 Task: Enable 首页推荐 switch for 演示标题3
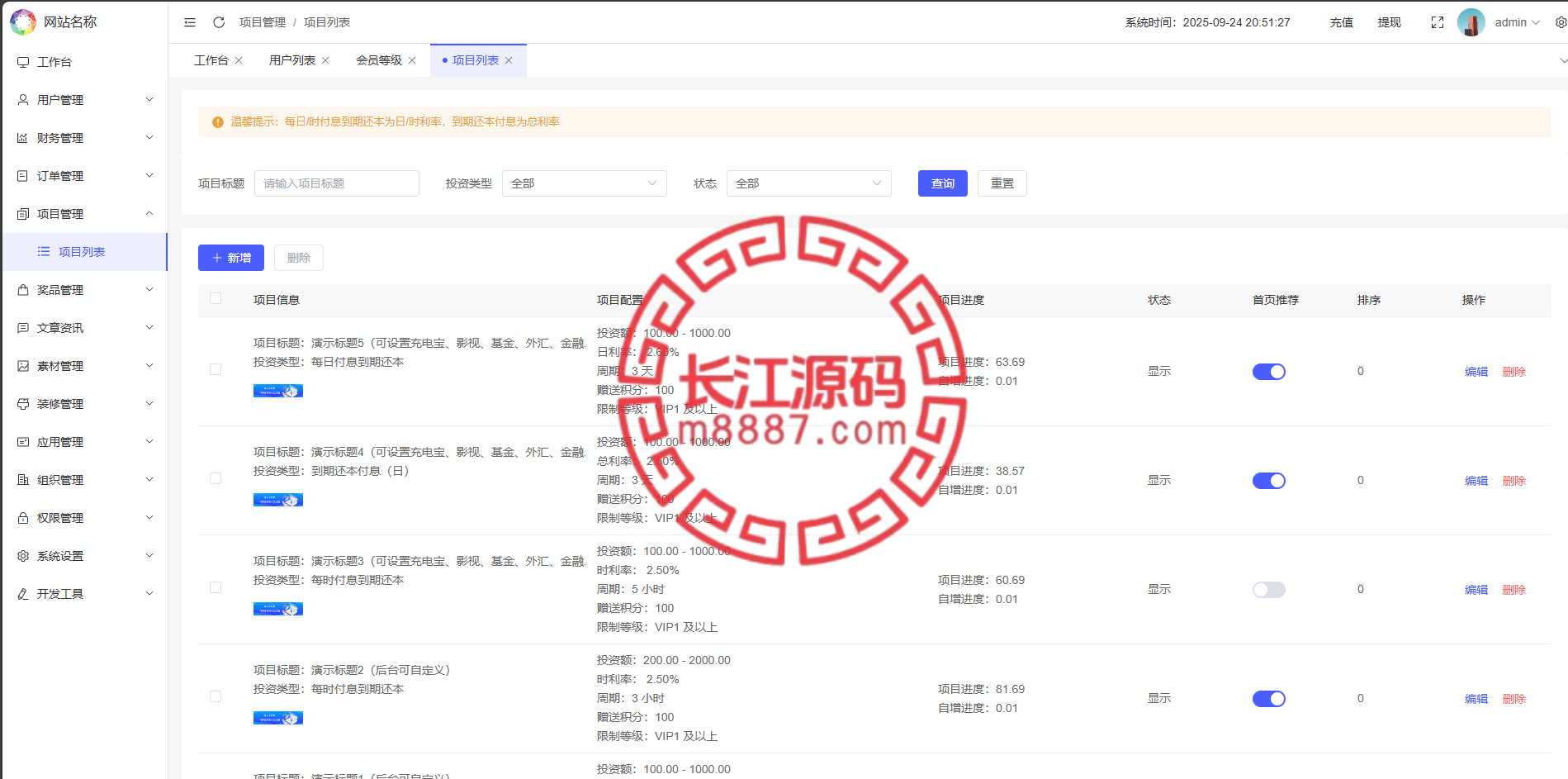point(1269,590)
